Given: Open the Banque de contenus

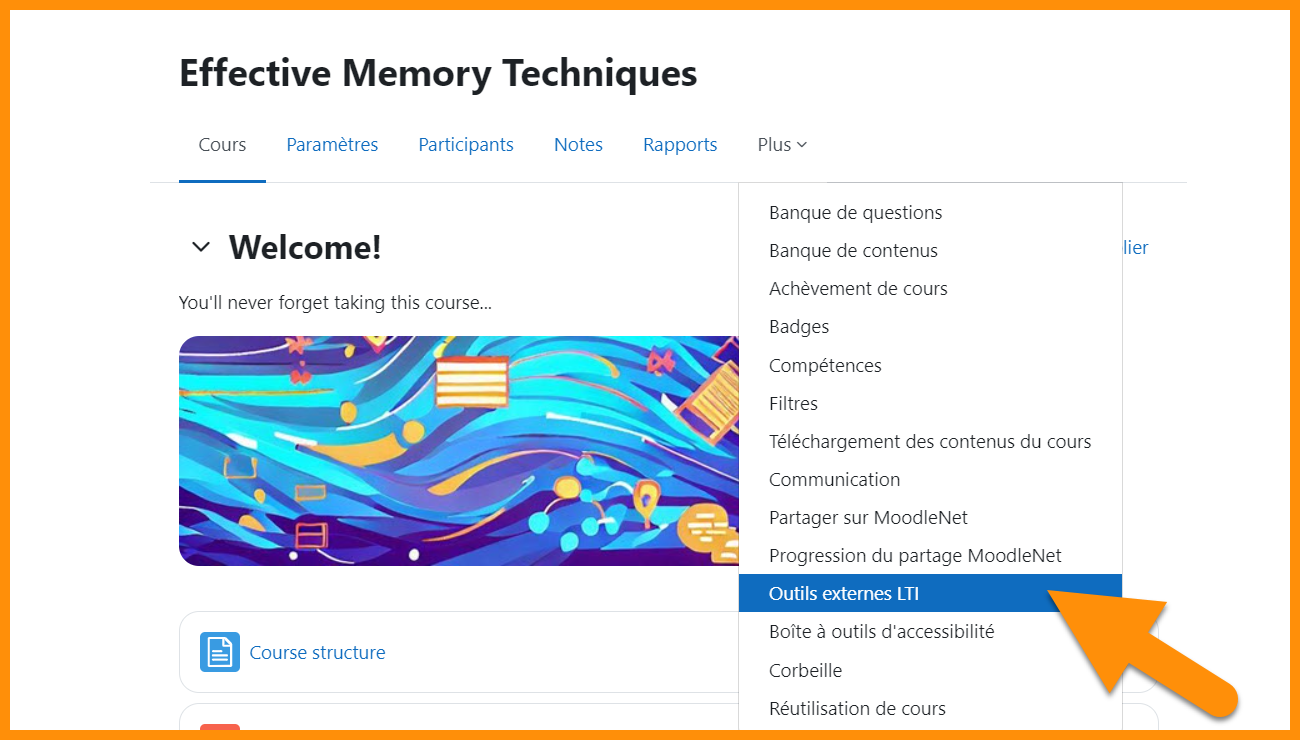Looking at the screenshot, I should 853,250.
